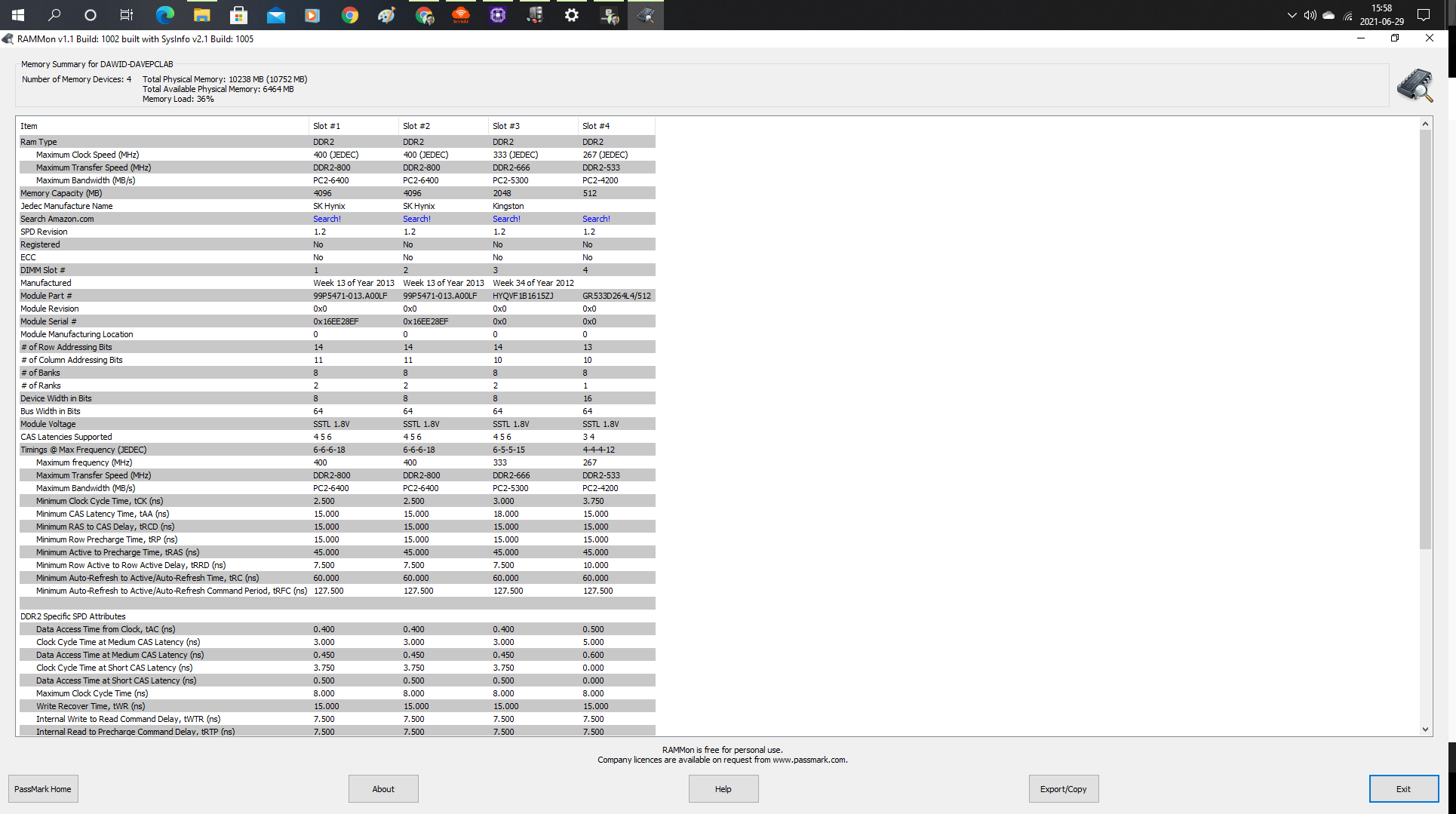Show hidden system tray icons
The image size is (1456, 814).
1292,15
